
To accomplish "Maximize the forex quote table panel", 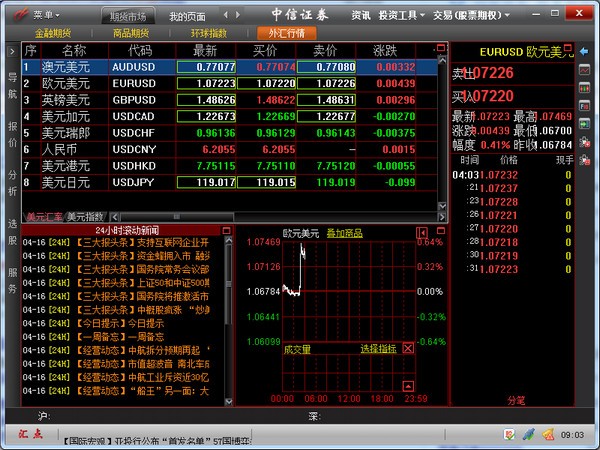I will pos(441,48).
